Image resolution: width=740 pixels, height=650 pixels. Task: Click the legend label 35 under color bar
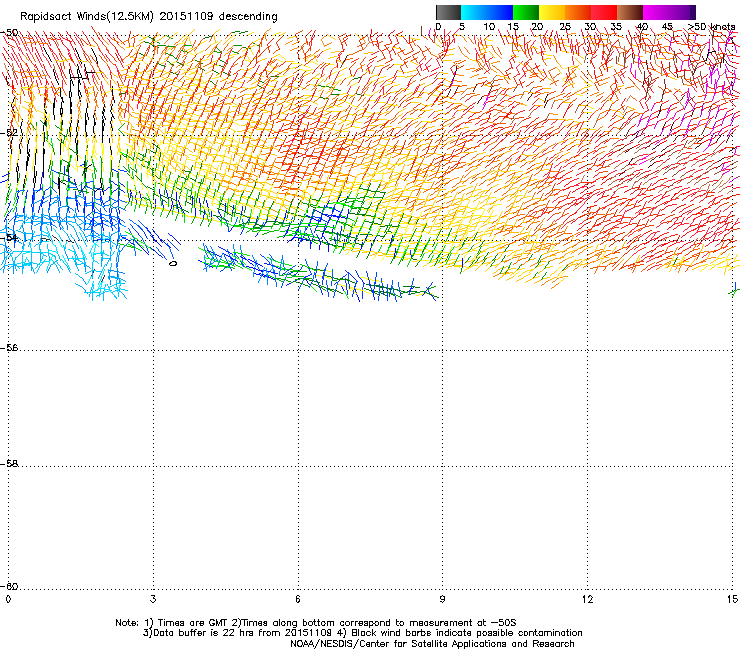click(x=616, y=27)
